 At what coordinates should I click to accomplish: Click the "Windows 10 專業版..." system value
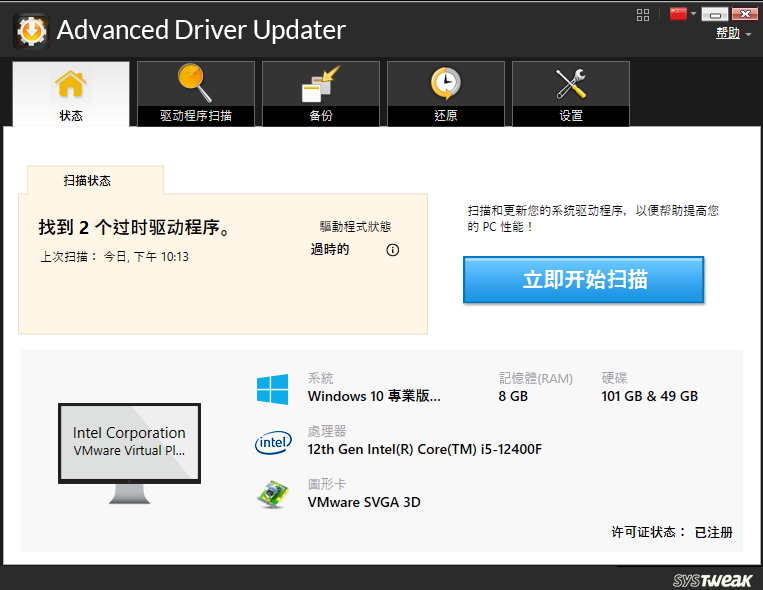(x=374, y=396)
